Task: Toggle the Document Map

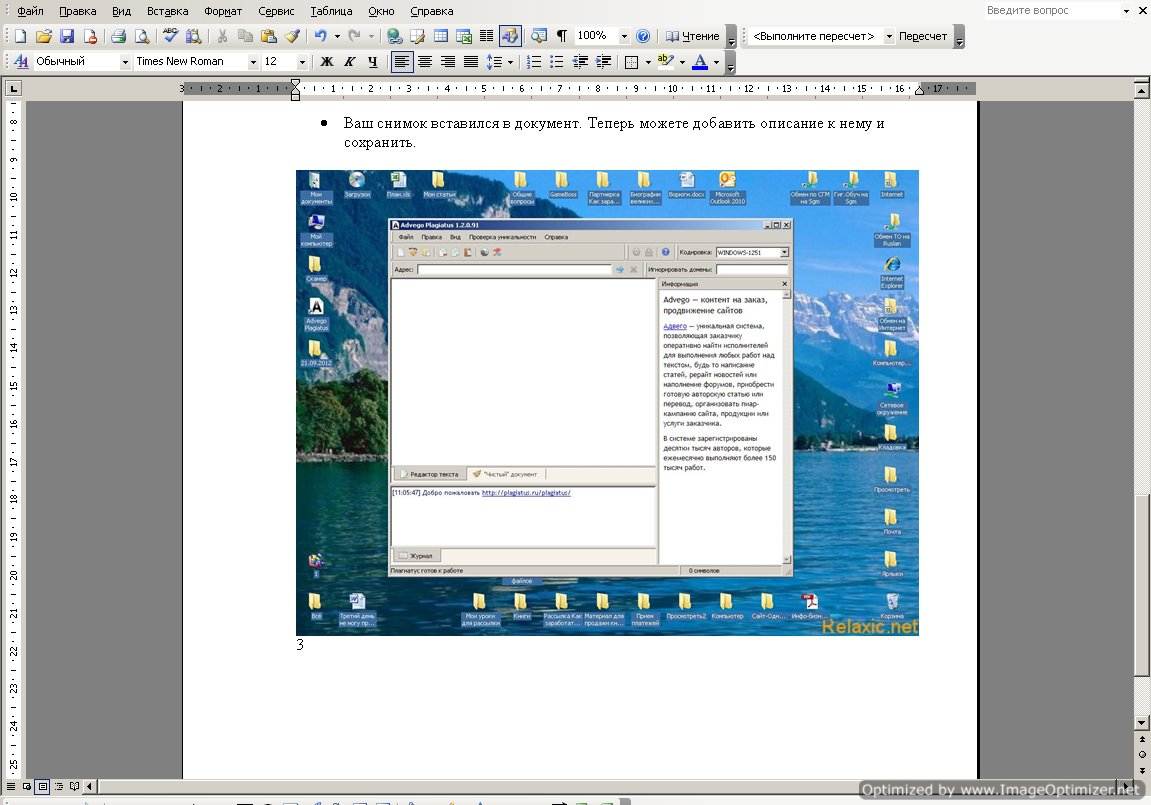Action: (x=539, y=36)
